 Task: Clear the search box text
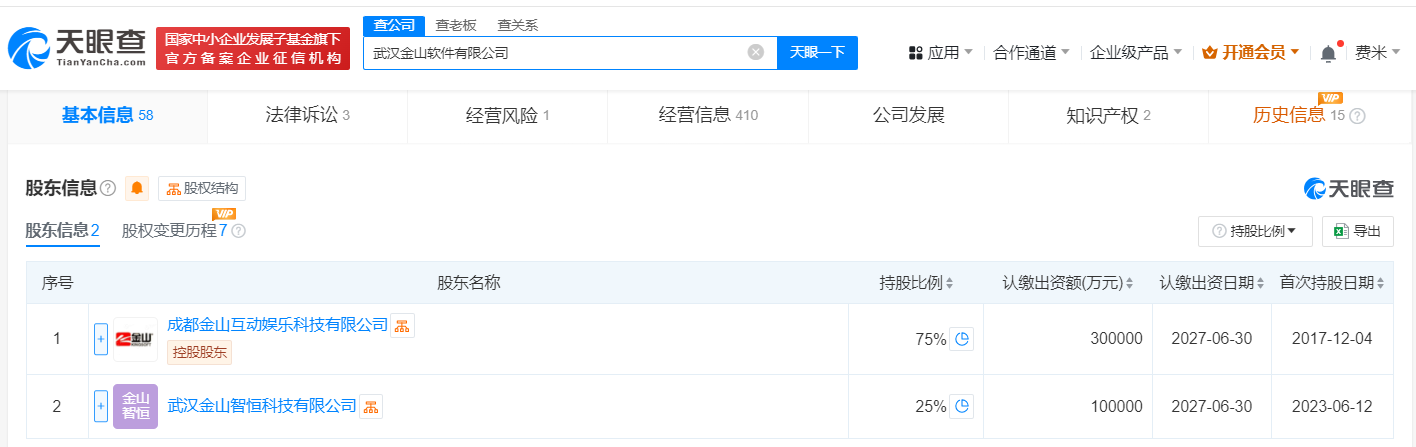(x=756, y=52)
